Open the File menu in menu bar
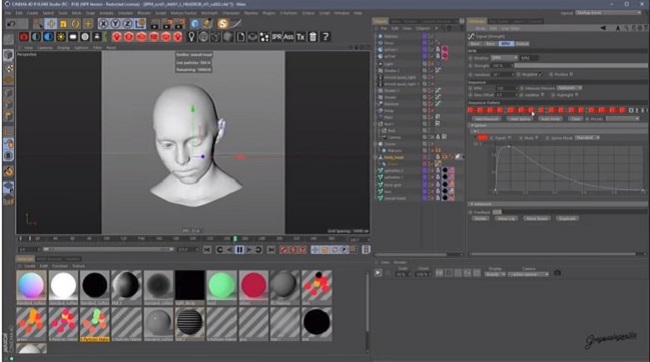Screen dimensions: 650x362 8,13
